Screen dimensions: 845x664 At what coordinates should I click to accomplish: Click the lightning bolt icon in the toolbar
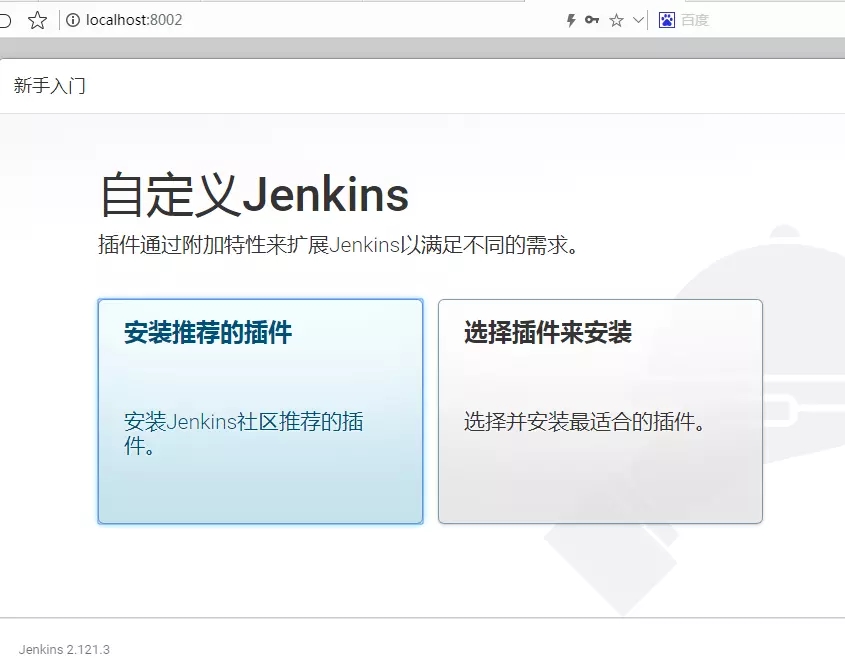coord(570,19)
